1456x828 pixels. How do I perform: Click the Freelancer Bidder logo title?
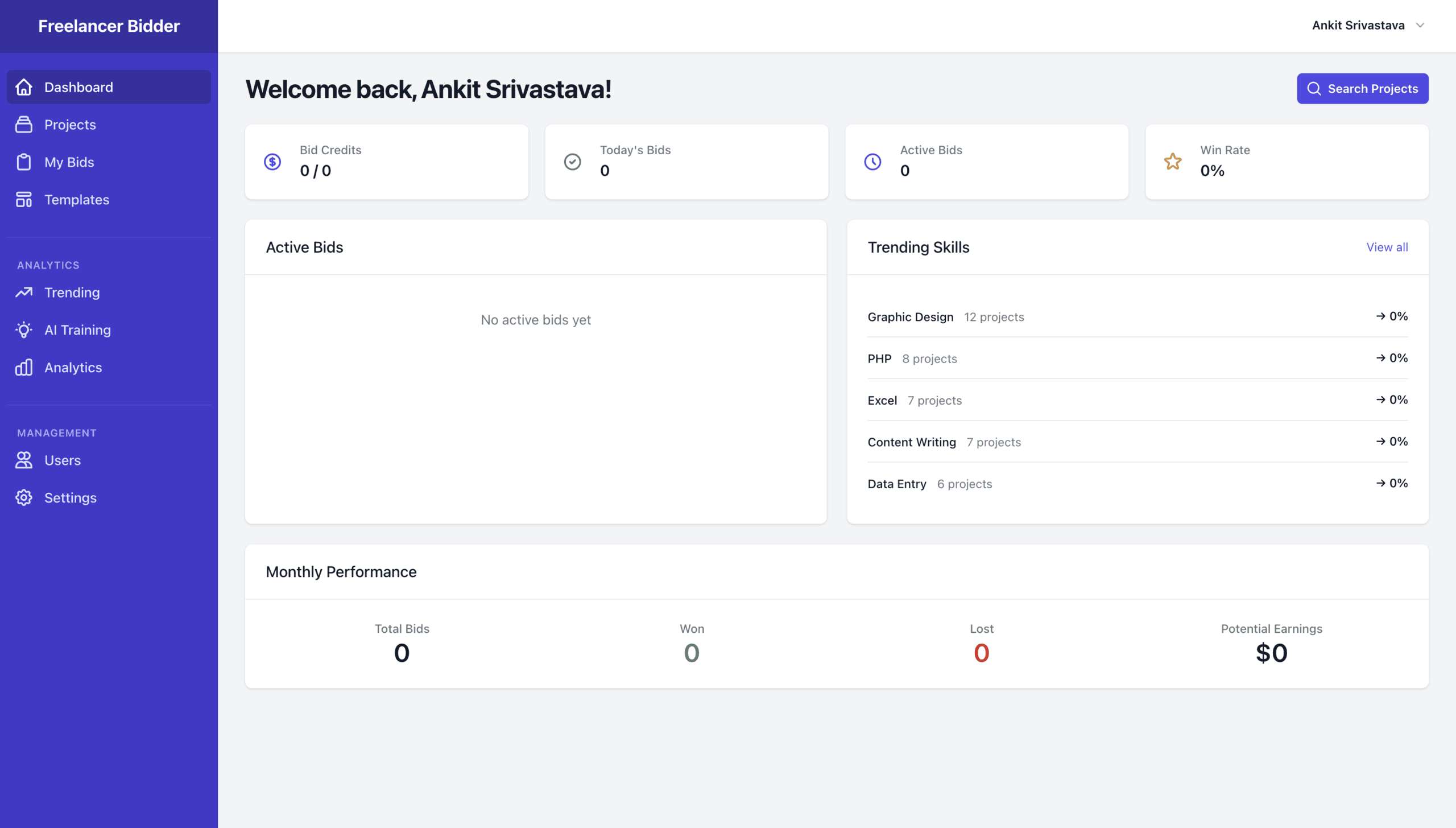point(109,26)
